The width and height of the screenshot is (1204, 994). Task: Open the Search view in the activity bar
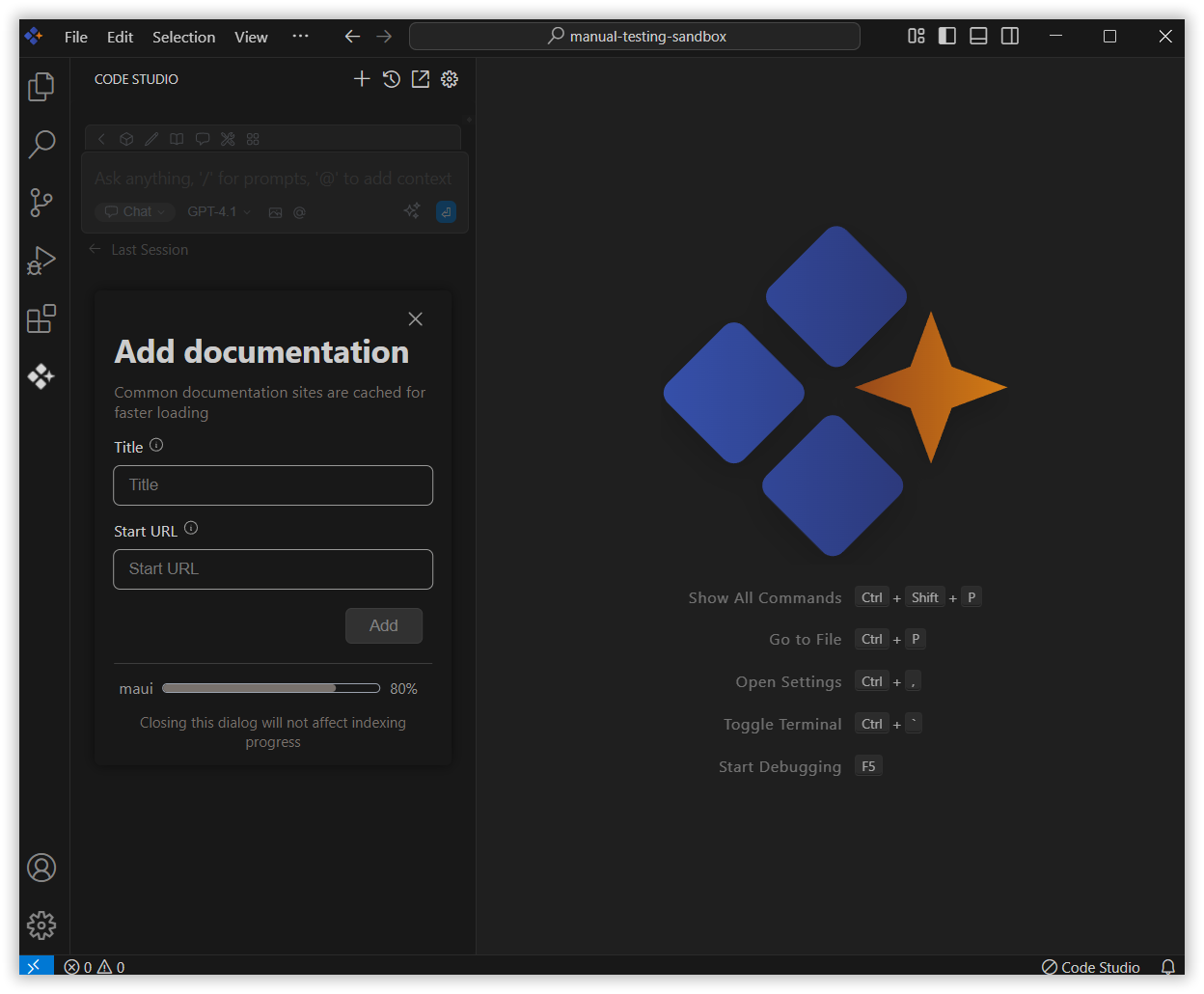pos(41,145)
